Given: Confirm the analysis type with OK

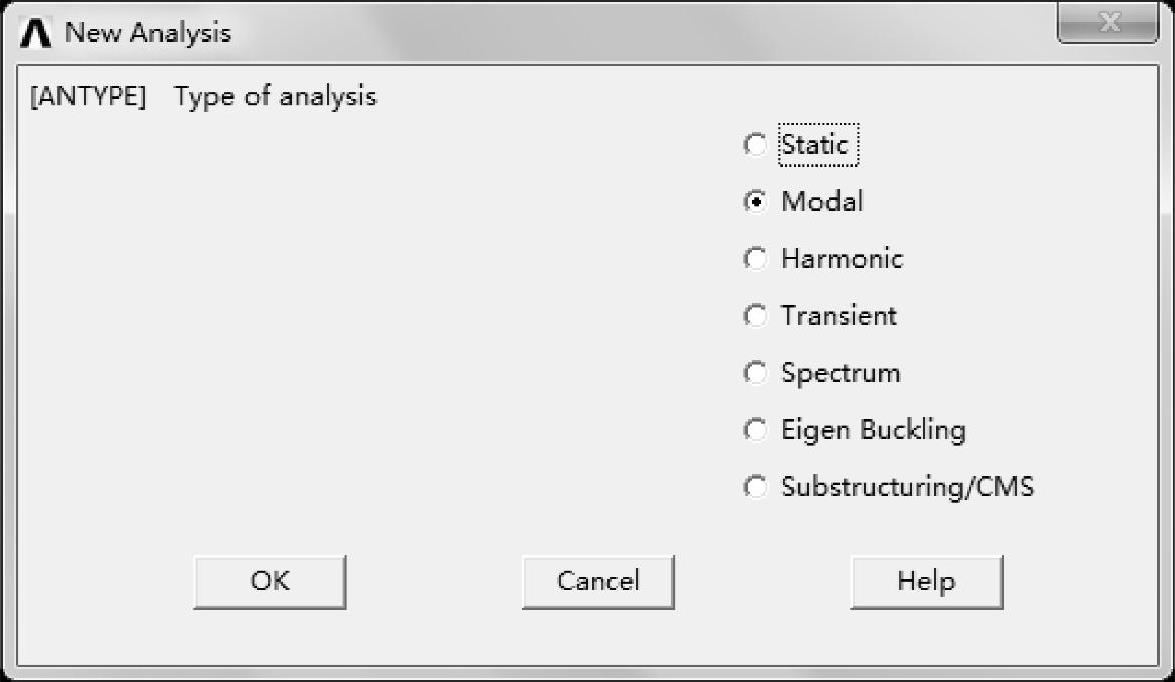Looking at the screenshot, I should (x=270, y=581).
